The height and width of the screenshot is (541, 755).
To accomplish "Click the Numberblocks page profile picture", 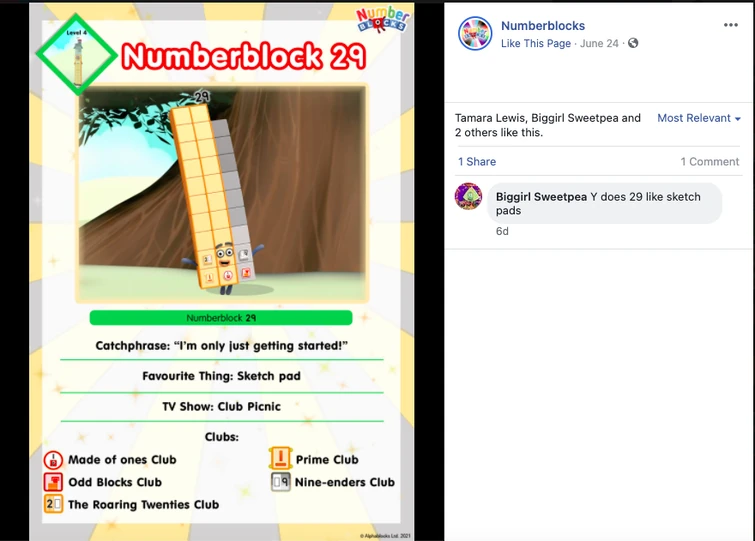I will [x=475, y=34].
